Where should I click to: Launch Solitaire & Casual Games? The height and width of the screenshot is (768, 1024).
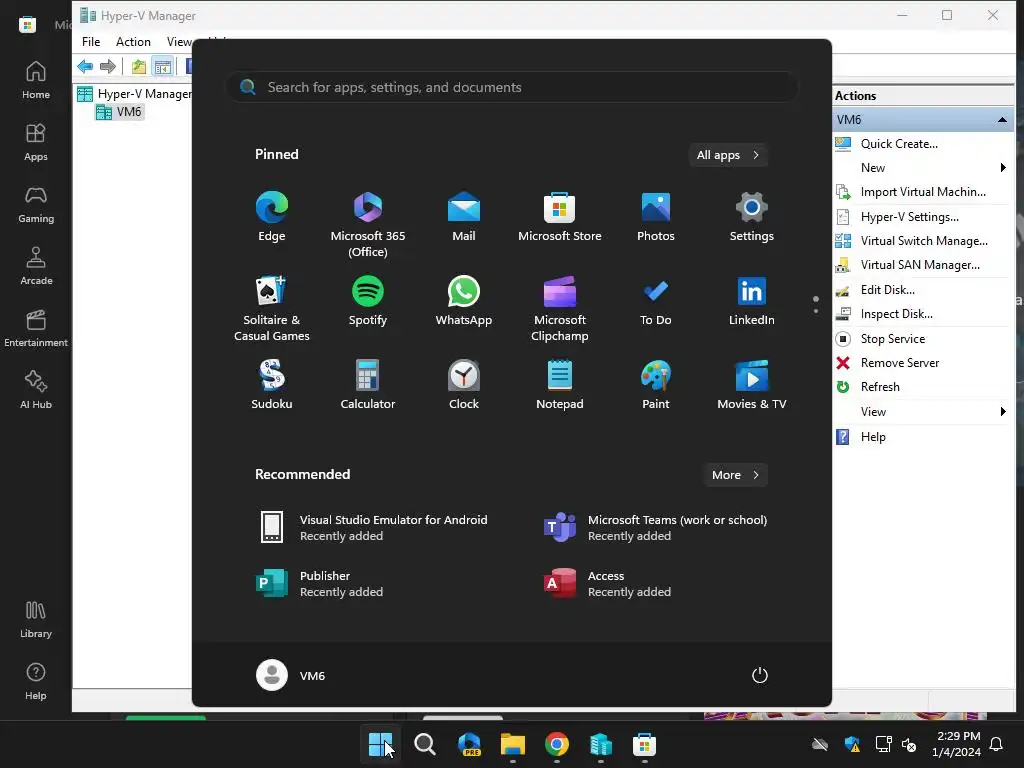pos(272,309)
